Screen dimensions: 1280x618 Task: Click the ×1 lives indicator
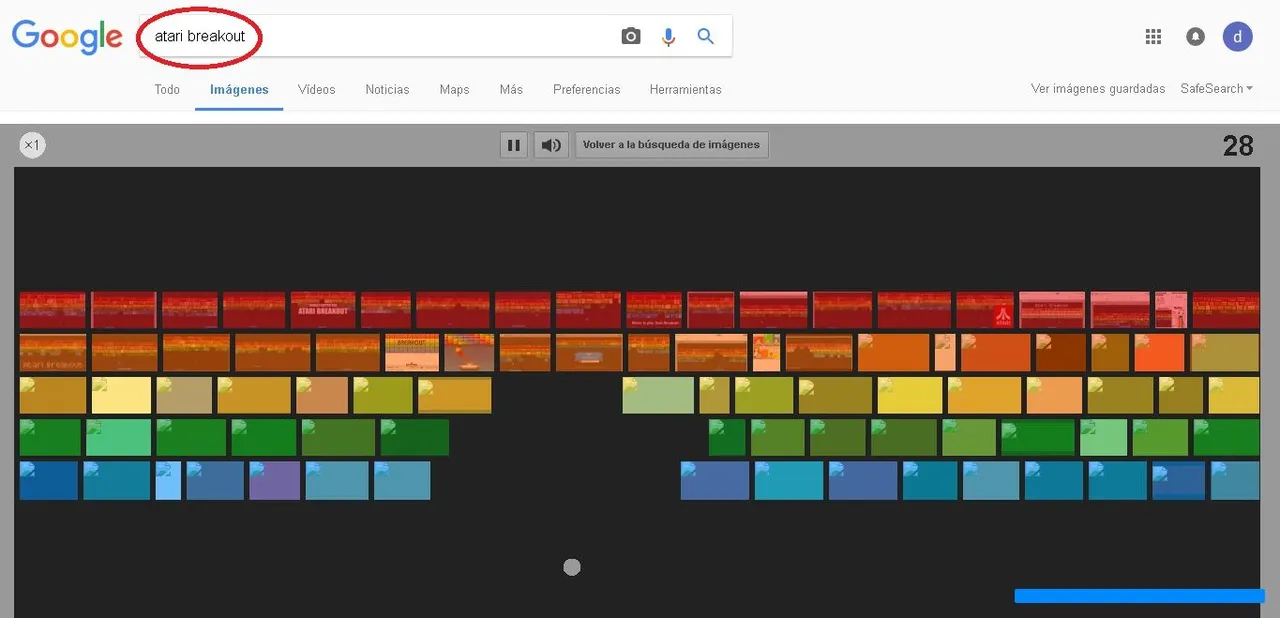click(32, 145)
